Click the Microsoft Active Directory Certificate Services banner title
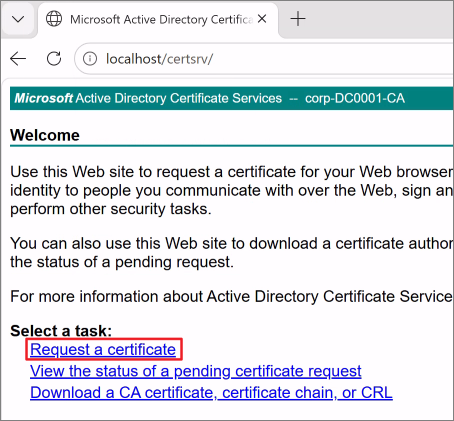454x421 pixels. [148, 98]
